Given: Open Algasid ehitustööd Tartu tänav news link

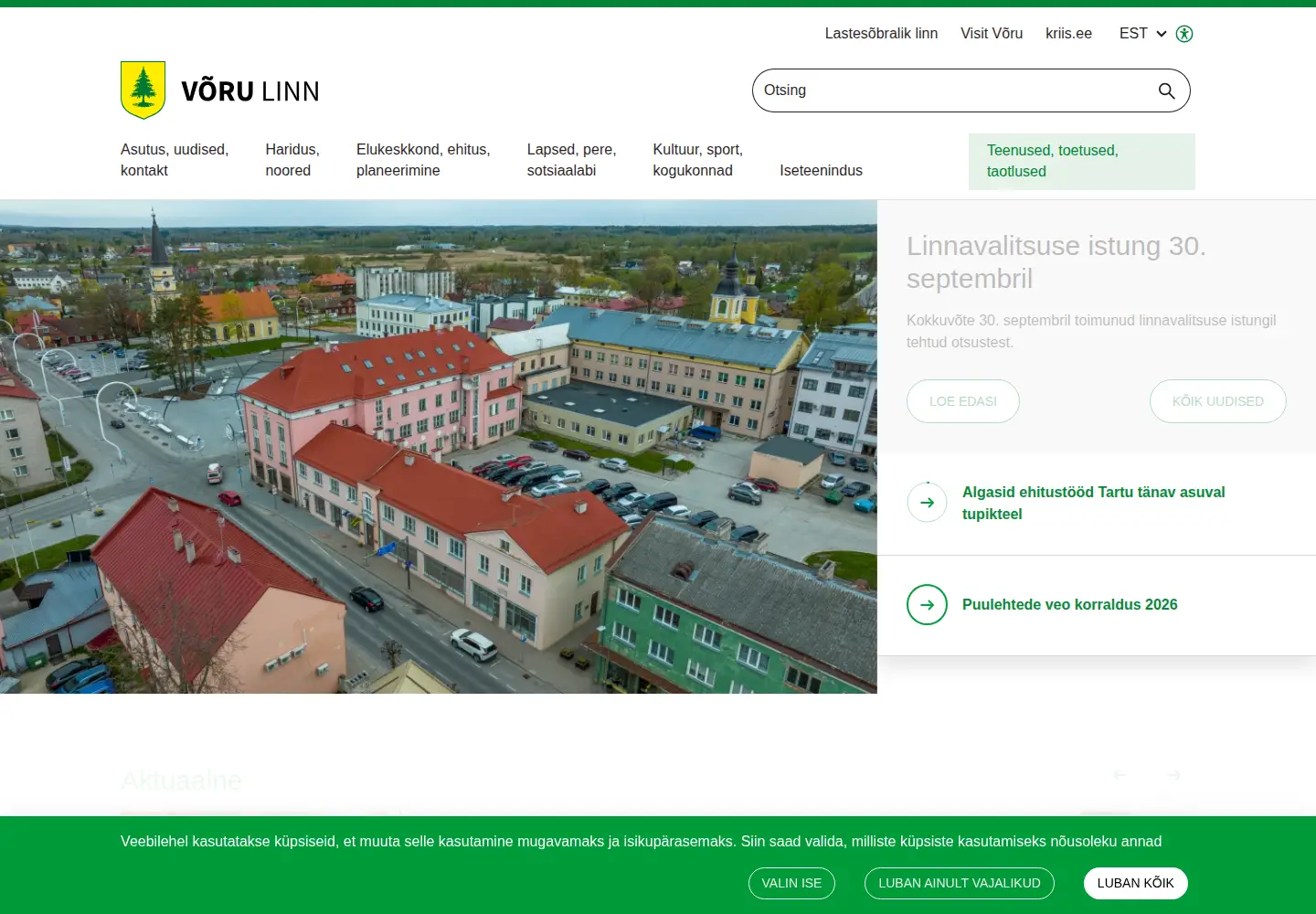Looking at the screenshot, I should [1093, 503].
